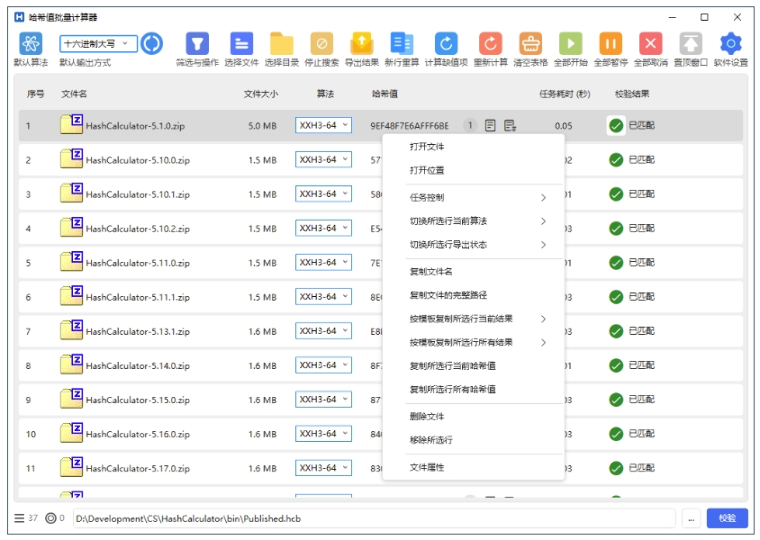760x540 pixels.
Task: Click the 全部暂停 pause all icon
Action: 611,44
